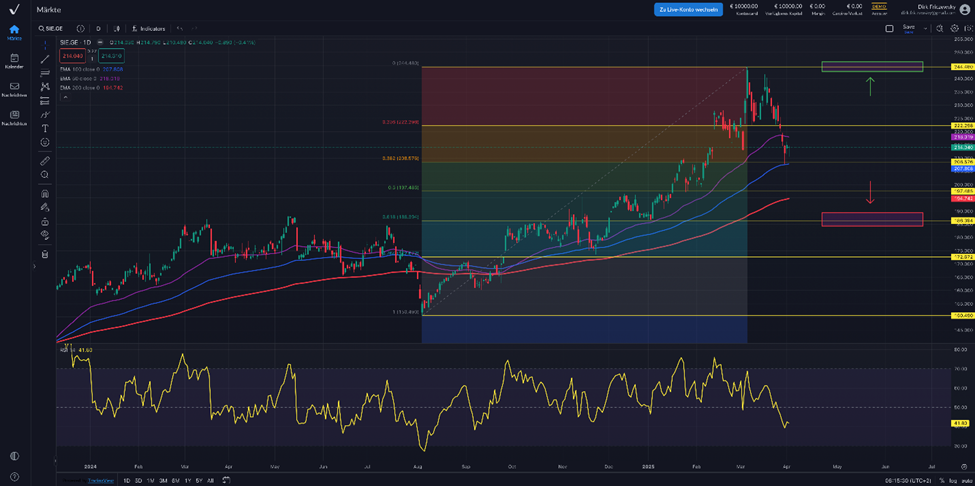Open the Kalender sidebar section

pyautogui.click(x=14, y=61)
